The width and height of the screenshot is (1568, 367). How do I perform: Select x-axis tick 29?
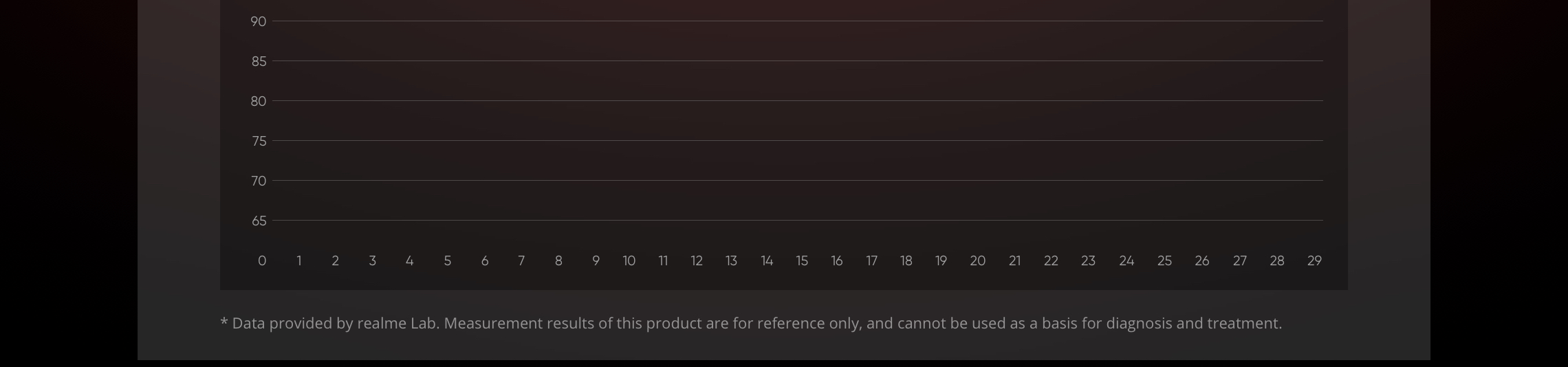[x=1314, y=261]
